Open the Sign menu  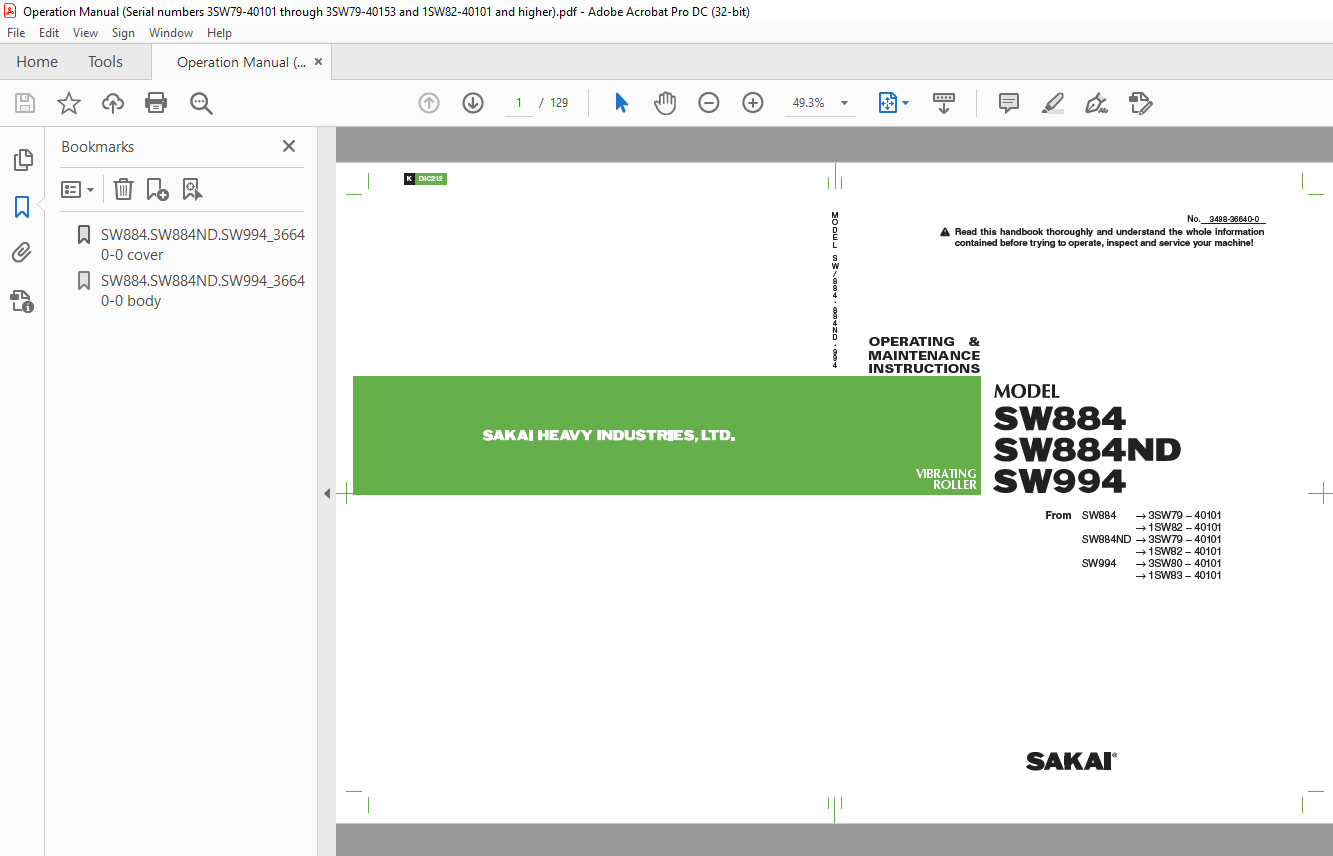pos(123,33)
